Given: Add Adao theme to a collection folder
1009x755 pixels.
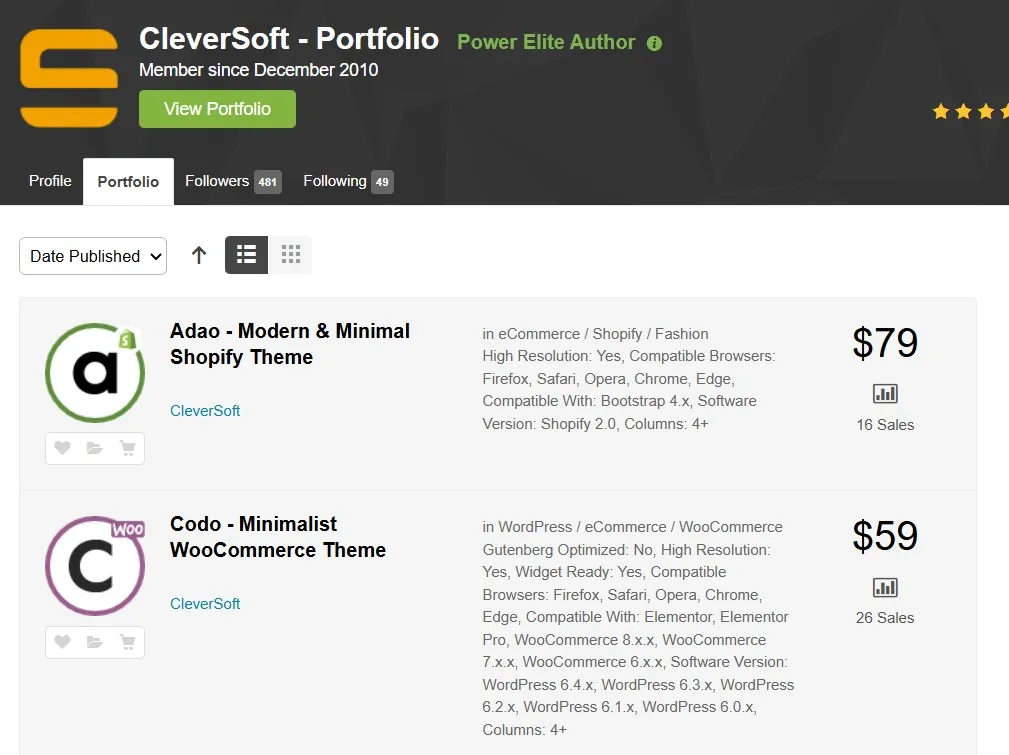Looking at the screenshot, I should click(x=95, y=449).
